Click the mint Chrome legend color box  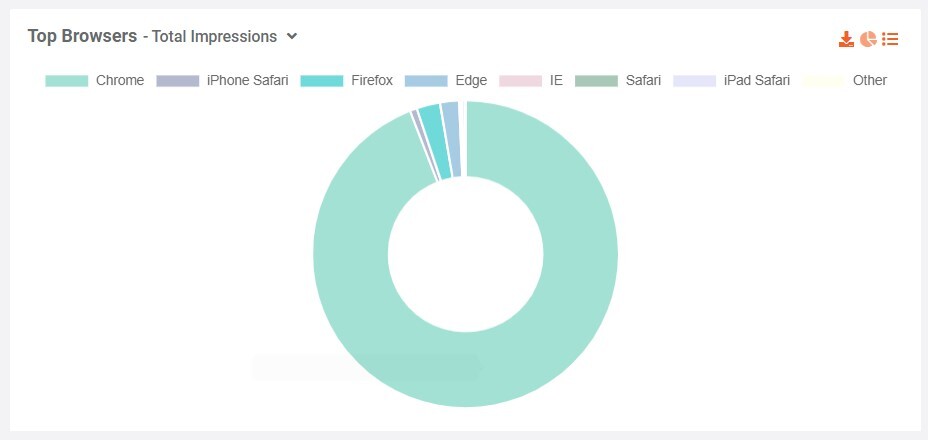67,80
